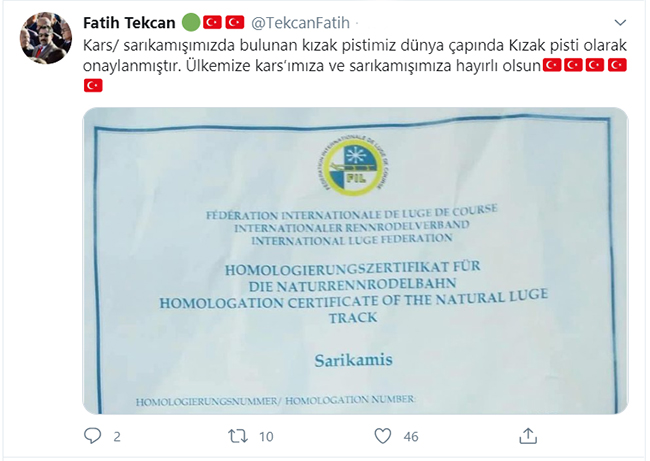This screenshot has width=650, height=461.
Task: Click the reply speech bubble icon
Action: tap(92, 436)
